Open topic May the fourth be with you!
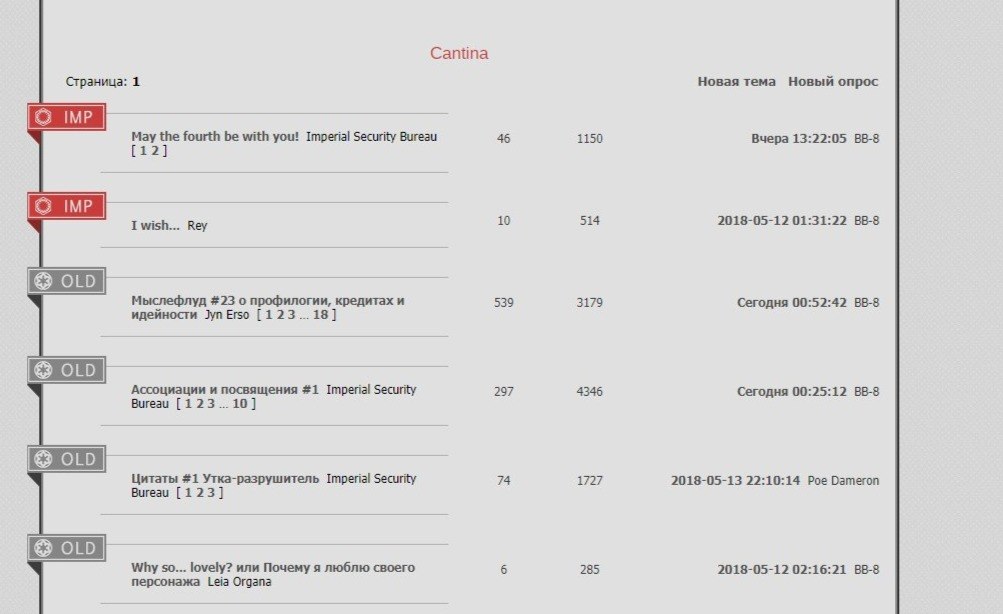This screenshot has width=1003, height=614. (x=215, y=136)
